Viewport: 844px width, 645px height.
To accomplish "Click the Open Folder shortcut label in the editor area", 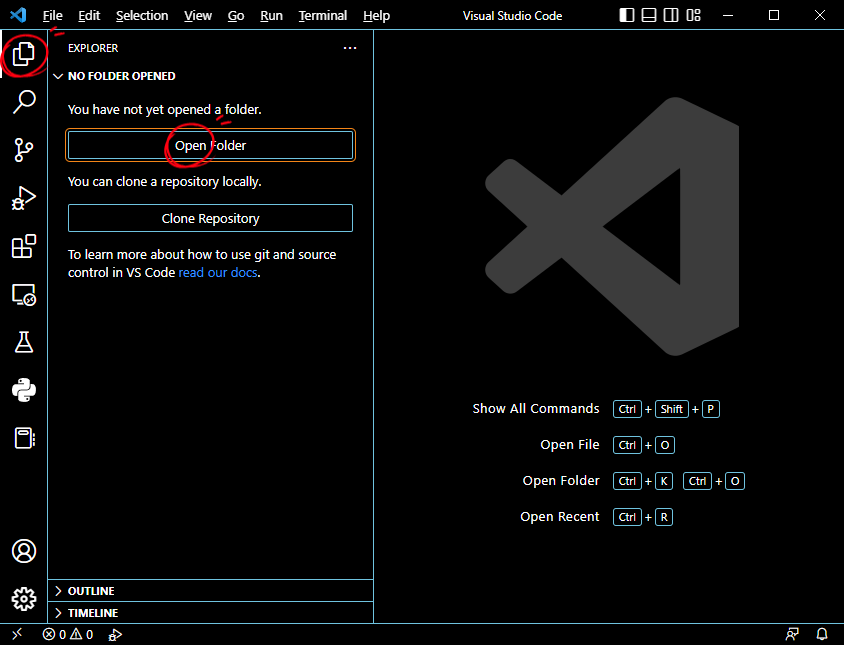I will coord(561,481).
